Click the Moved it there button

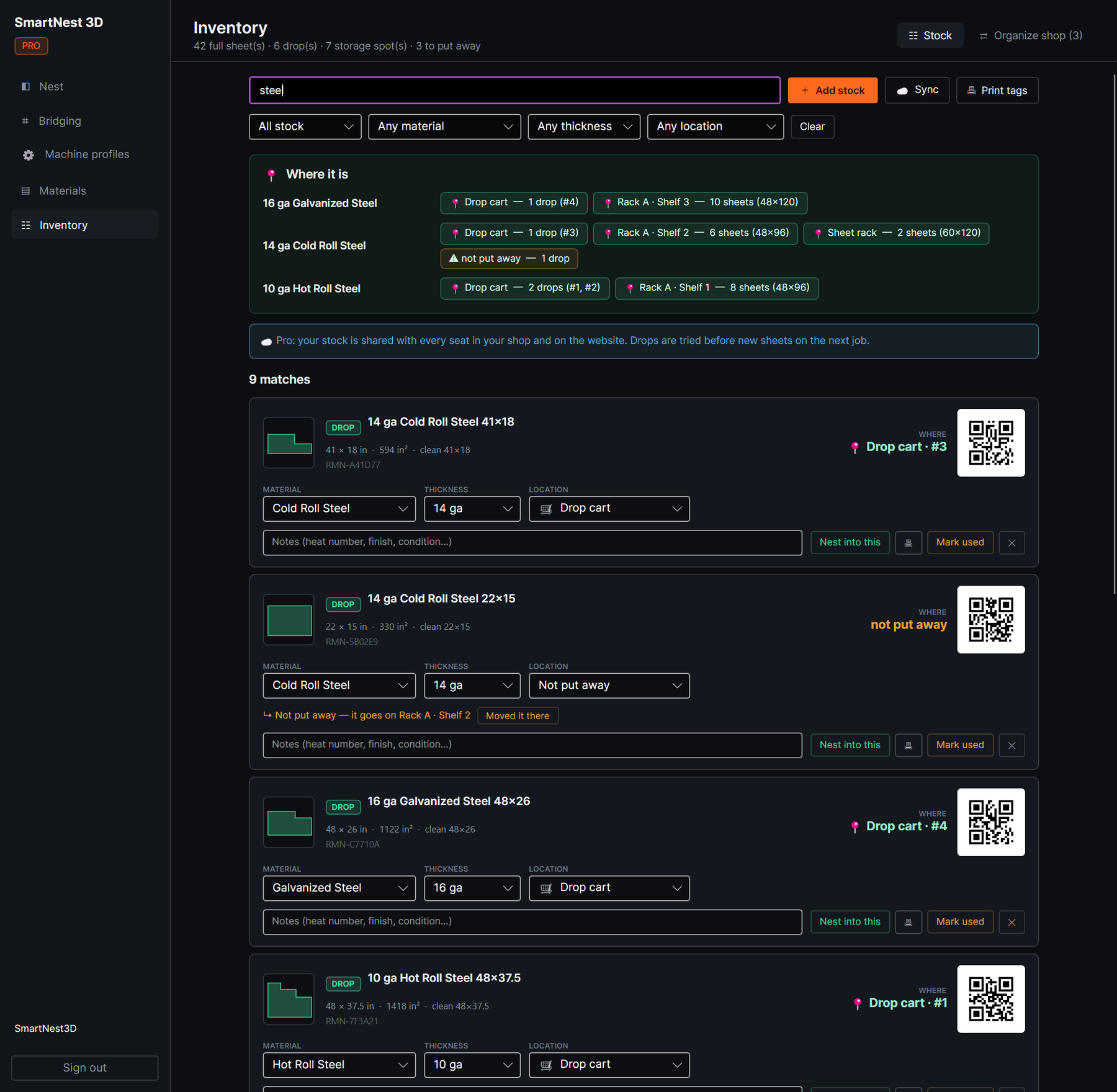518,716
